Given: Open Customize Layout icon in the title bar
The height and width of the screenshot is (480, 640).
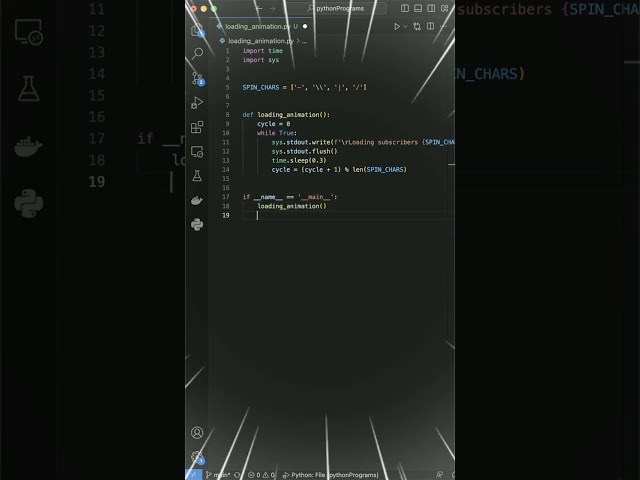Looking at the screenshot, I should click(x=444, y=8).
